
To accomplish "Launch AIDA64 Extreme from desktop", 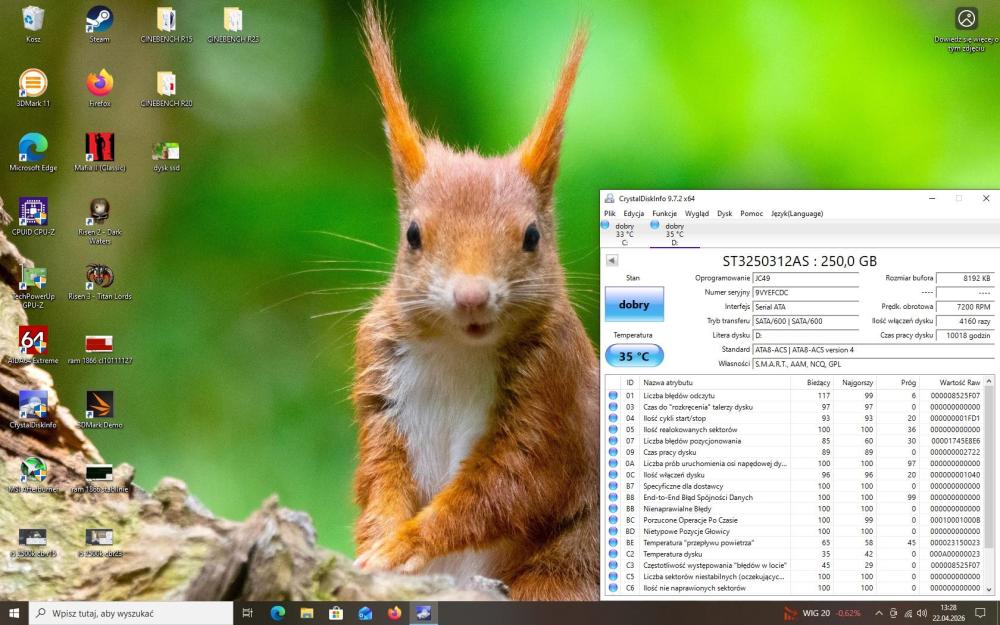I will (33, 345).
